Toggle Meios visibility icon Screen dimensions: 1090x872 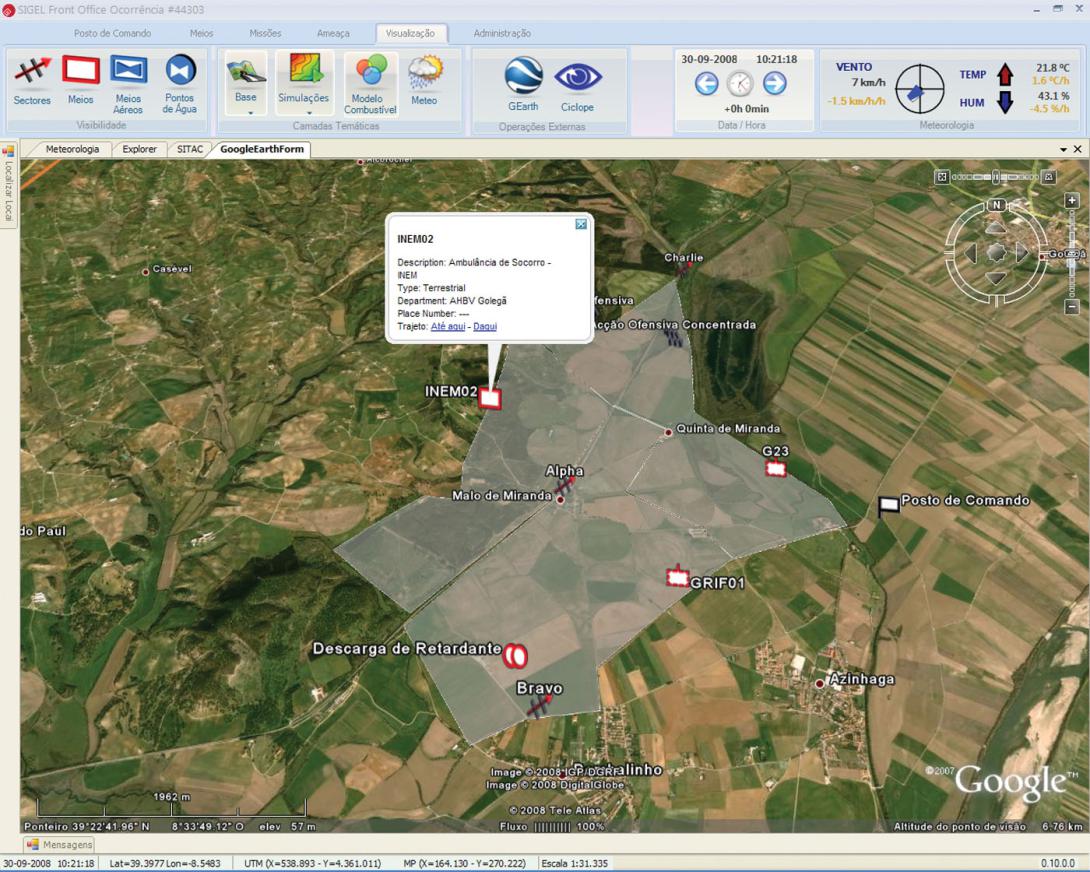click(x=81, y=70)
